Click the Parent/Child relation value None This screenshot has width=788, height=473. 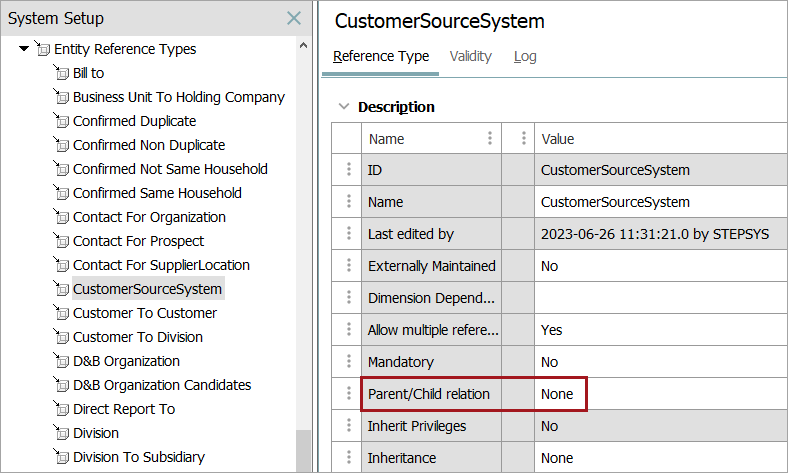pyautogui.click(x=557, y=394)
